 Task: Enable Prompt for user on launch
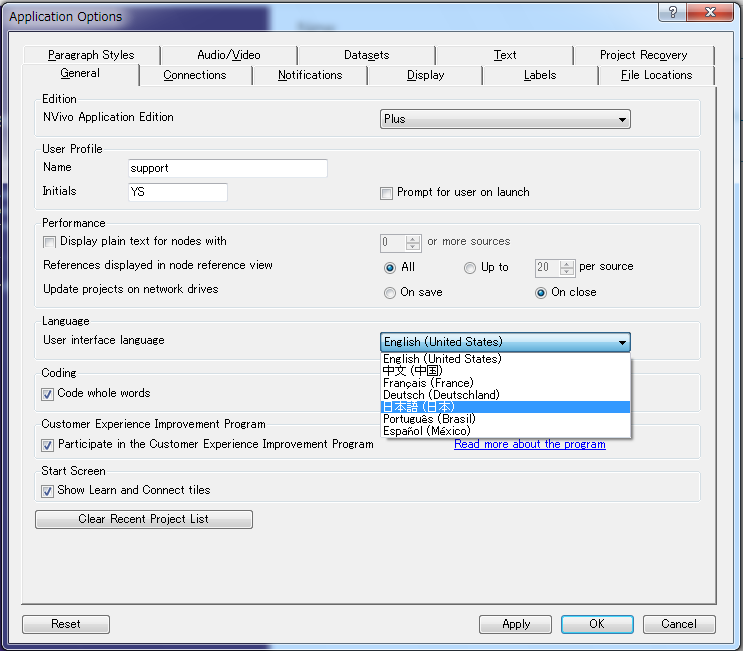pos(386,193)
